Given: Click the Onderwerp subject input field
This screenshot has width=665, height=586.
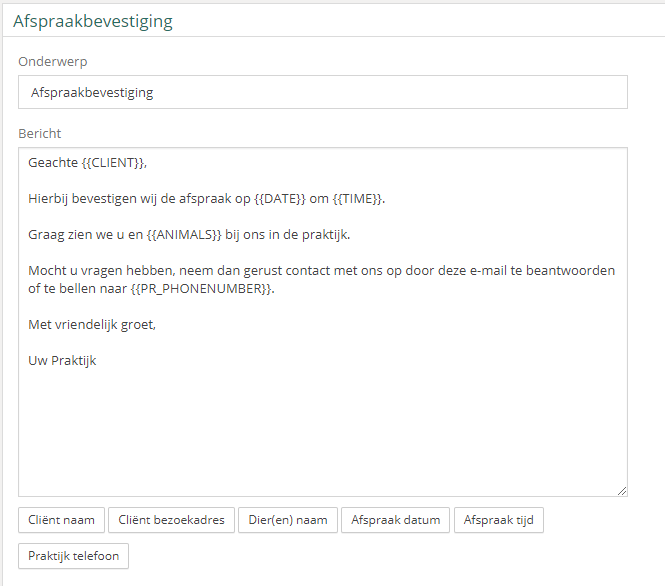Looking at the screenshot, I should (x=322, y=92).
